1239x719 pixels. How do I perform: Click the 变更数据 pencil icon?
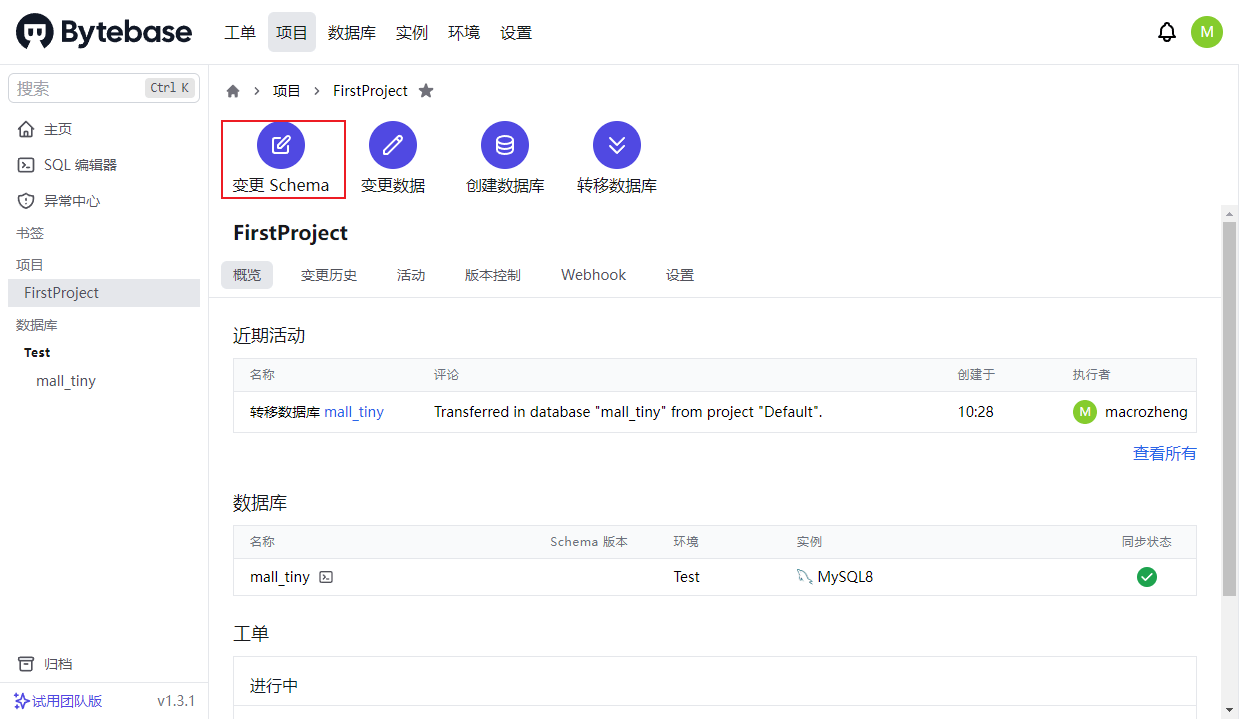pyautogui.click(x=393, y=145)
